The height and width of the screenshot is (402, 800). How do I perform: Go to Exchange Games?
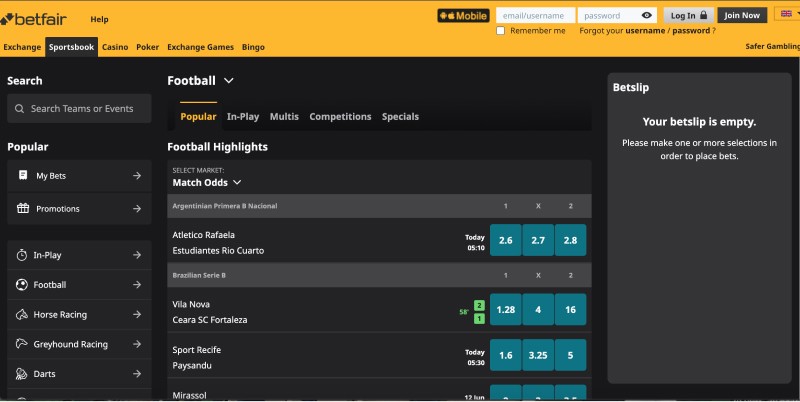201,47
